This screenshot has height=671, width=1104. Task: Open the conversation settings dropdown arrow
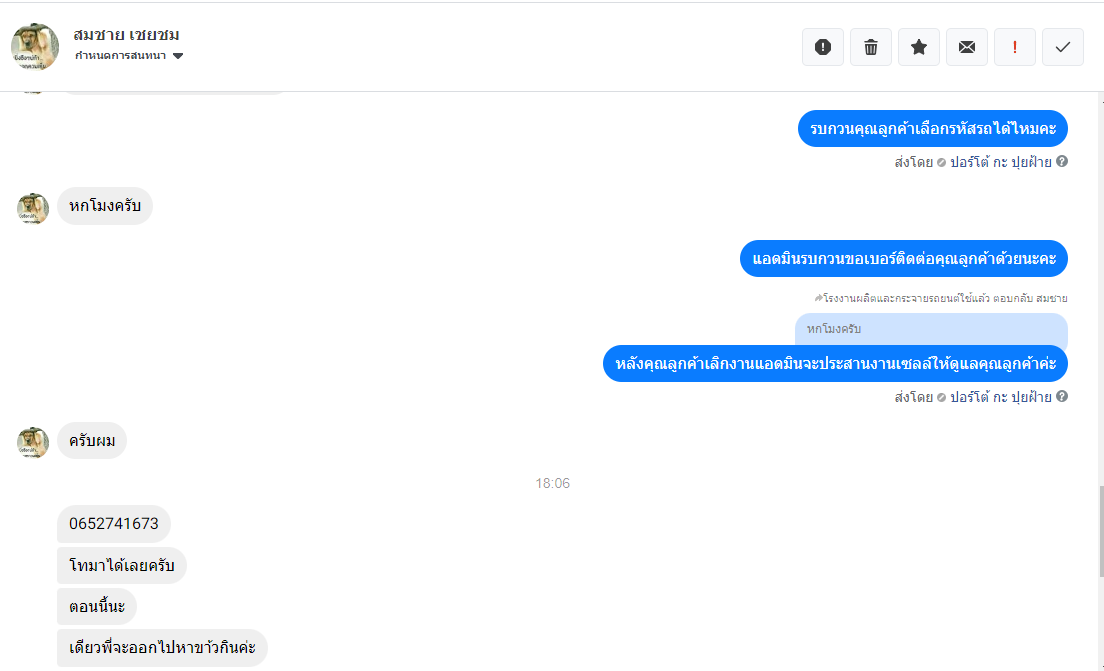point(178,56)
